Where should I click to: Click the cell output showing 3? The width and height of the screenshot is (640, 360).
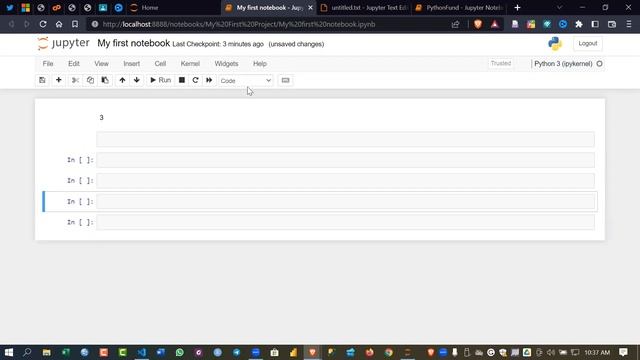coord(102,118)
